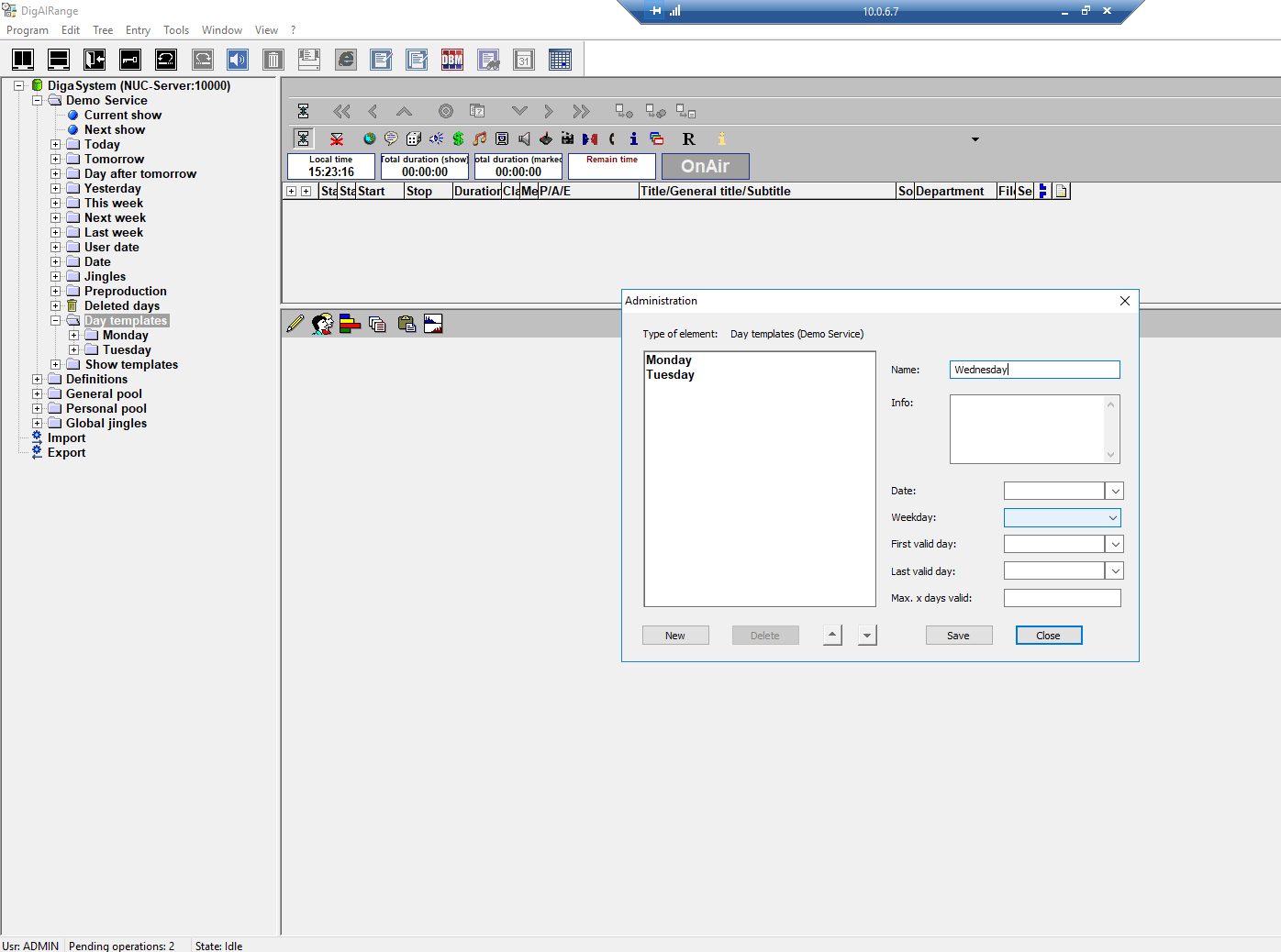Open the First valid day dropdown
The image size is (1281, 952).
click(x=1114, y=545)
